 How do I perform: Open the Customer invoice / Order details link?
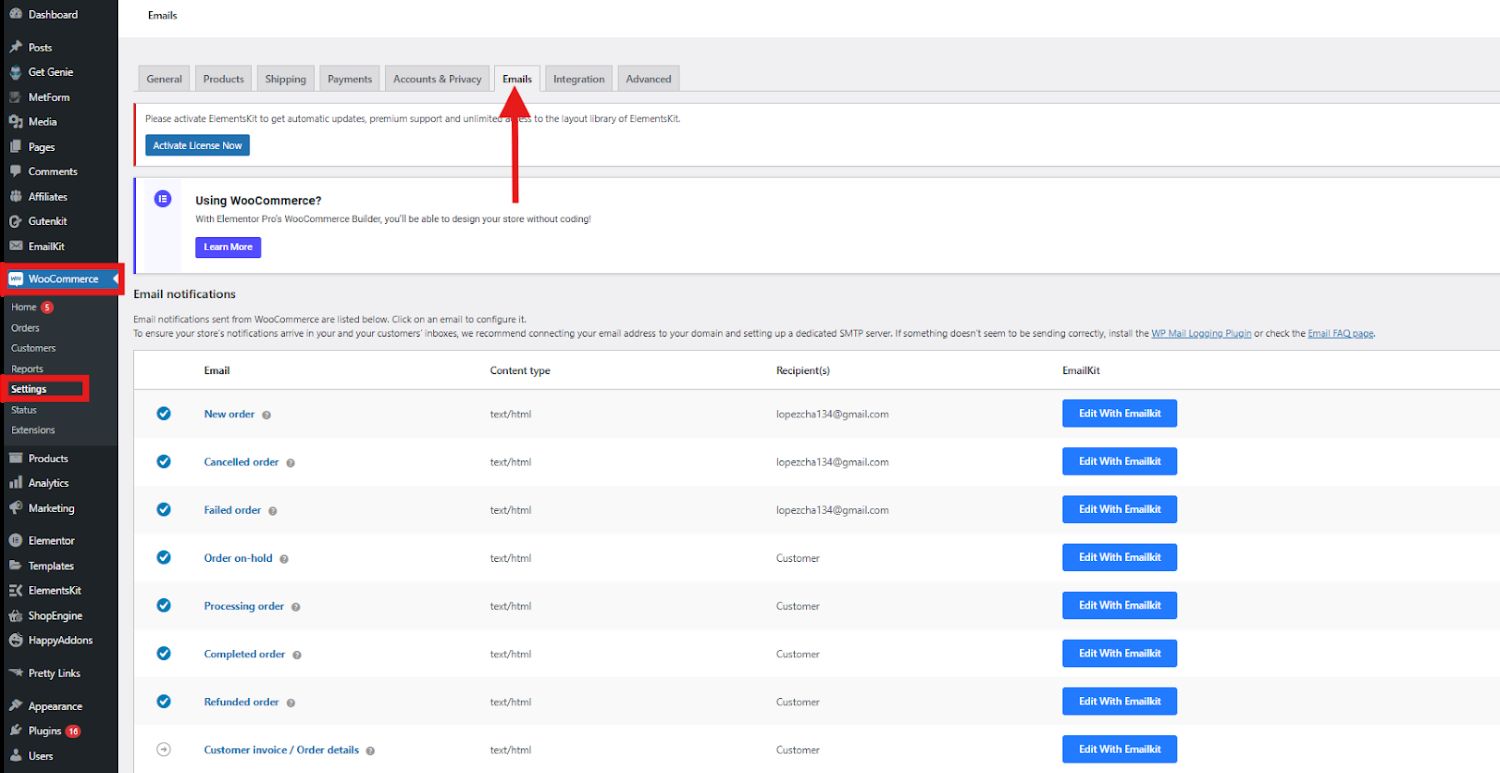coord(281,750)
